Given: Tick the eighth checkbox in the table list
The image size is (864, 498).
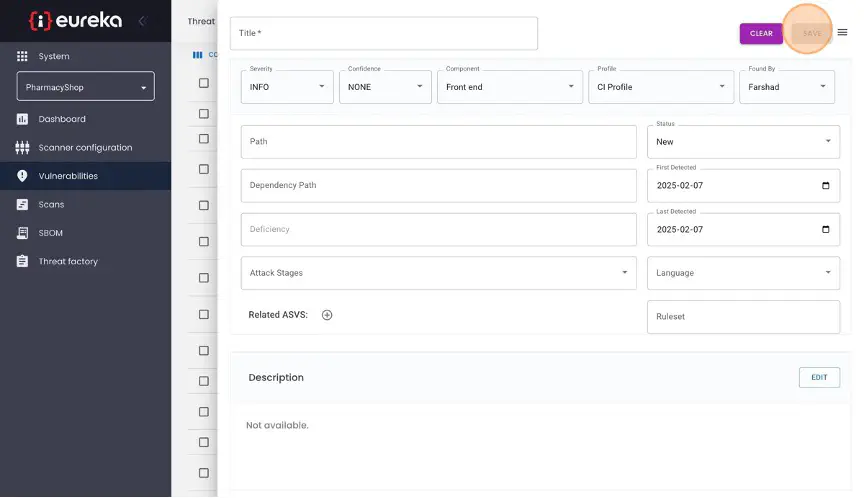Looking at the screenshot, I should (x=204, y=315).
